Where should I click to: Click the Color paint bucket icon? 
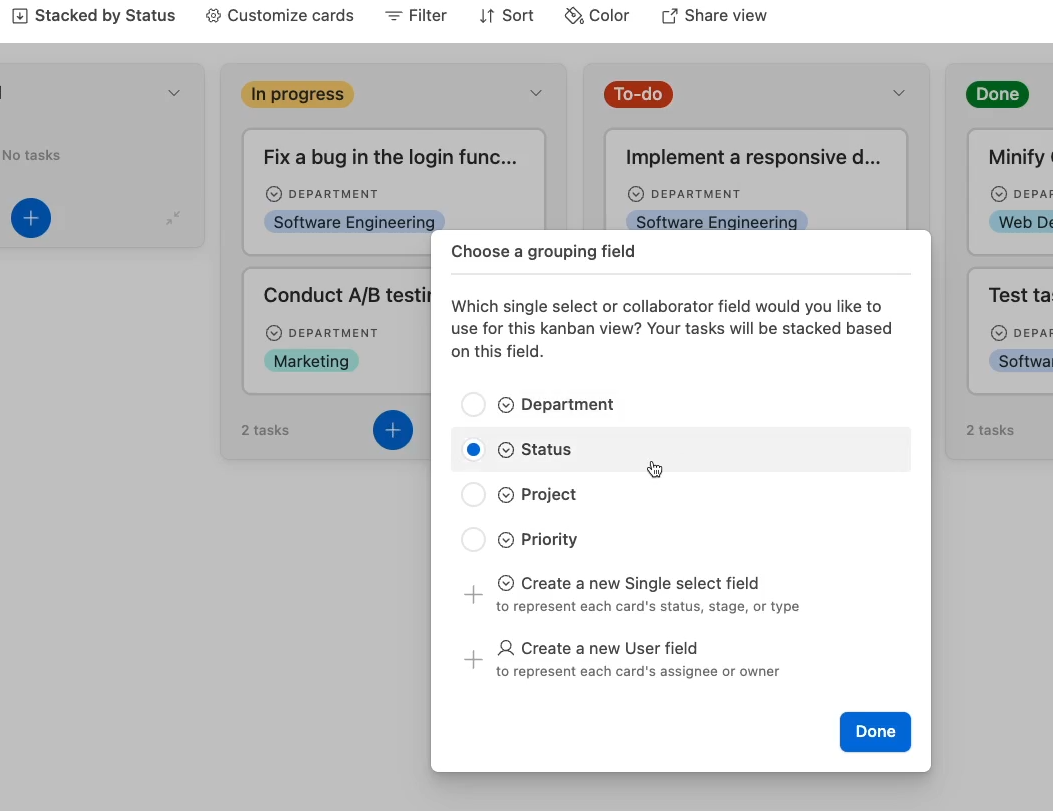574,15
